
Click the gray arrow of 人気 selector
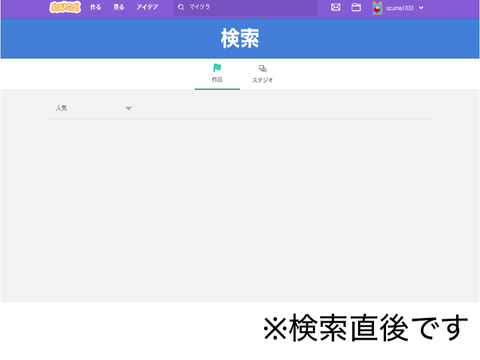129,108
